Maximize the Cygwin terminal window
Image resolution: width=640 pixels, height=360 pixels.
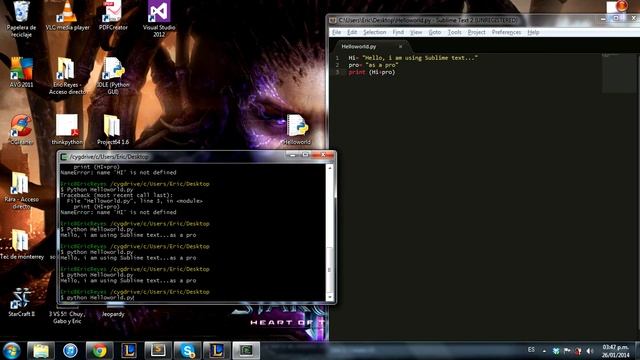pos(305,155)
